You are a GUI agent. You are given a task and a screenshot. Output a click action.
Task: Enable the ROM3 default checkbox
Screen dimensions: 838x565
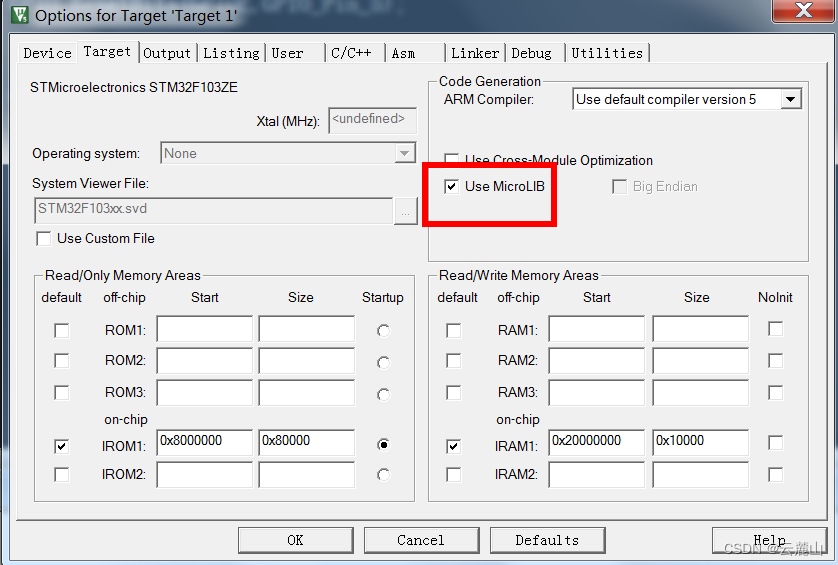61,393
